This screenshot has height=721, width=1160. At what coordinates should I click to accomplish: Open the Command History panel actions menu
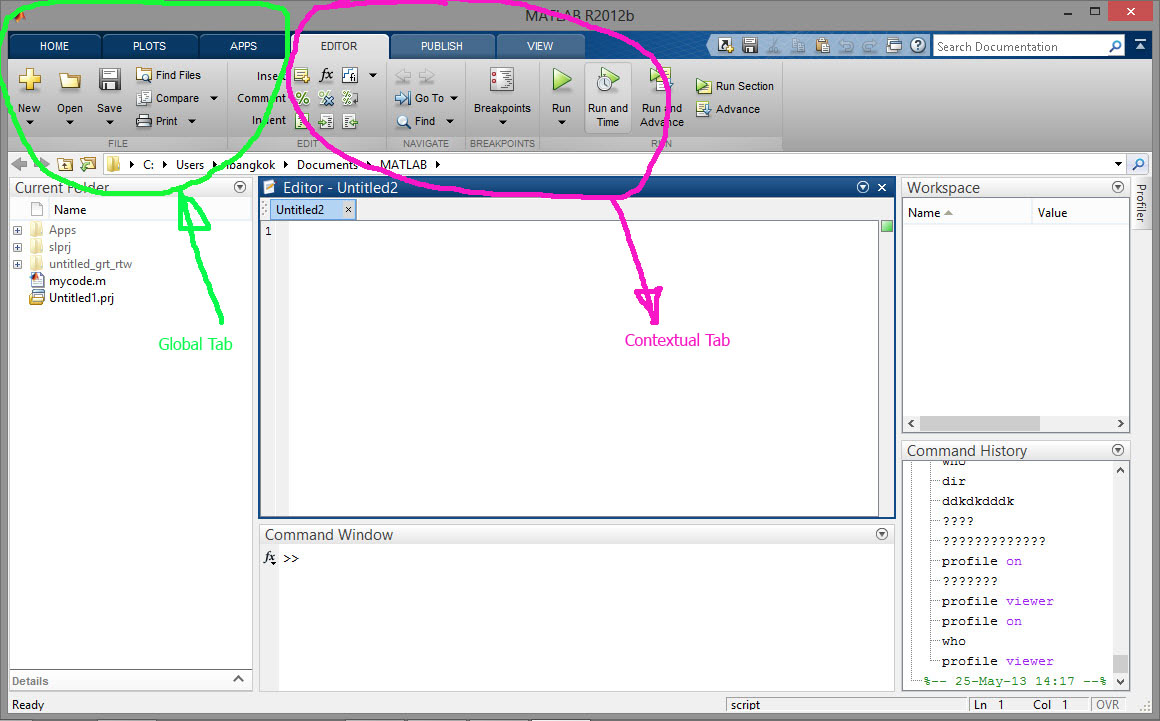(1118, 450)
